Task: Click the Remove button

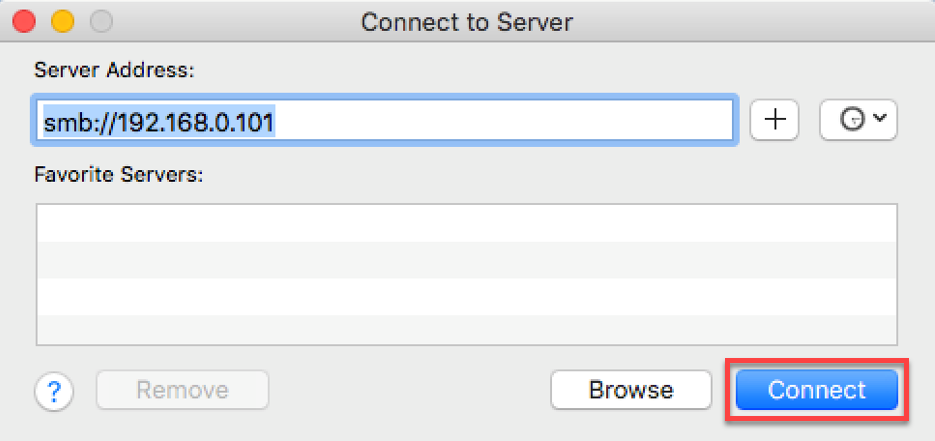Action: (182, 390)
